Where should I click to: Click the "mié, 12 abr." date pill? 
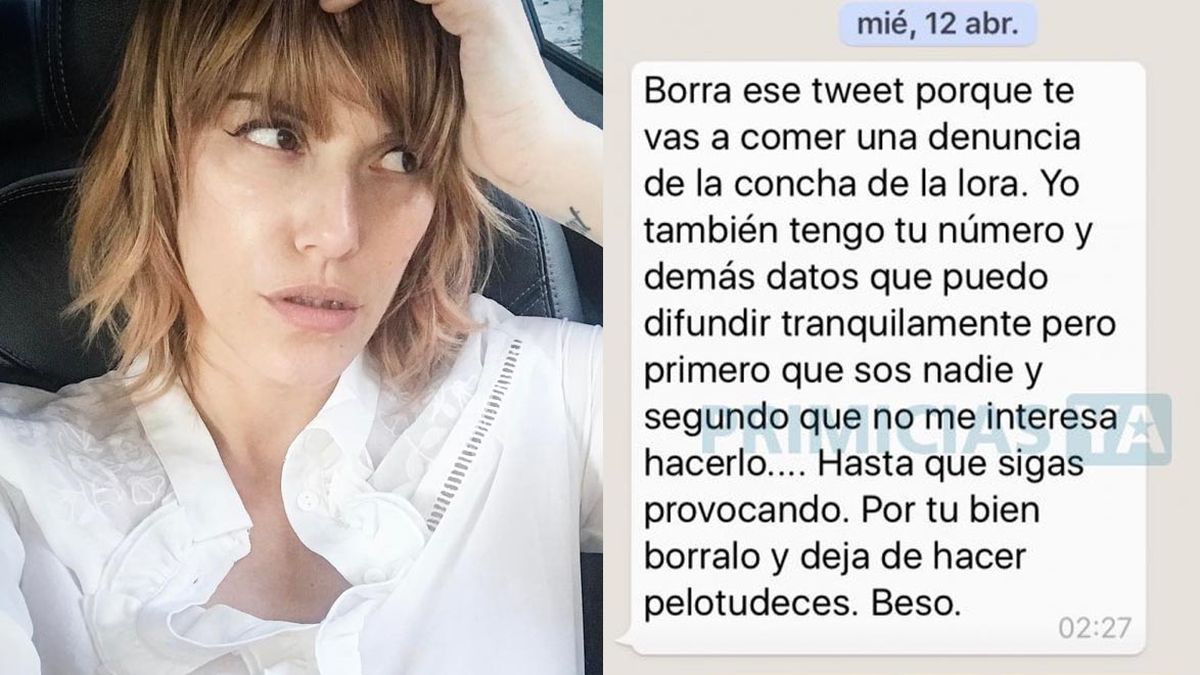pyautogui.click(x=933, y=24)
